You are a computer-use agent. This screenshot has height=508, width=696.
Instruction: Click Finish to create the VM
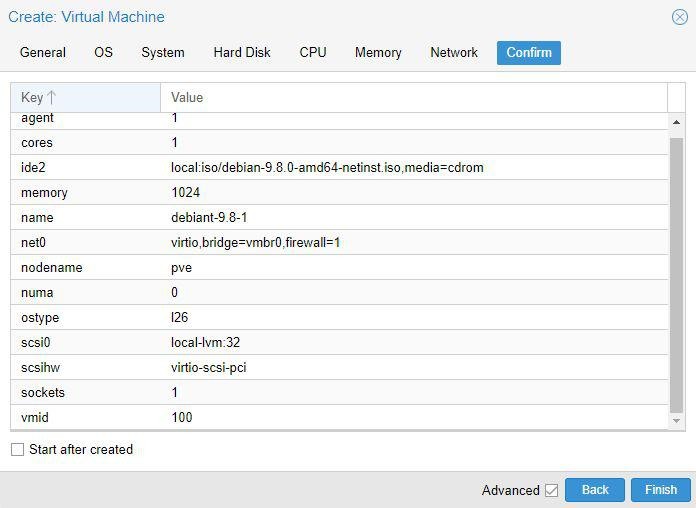click(660, 490)
